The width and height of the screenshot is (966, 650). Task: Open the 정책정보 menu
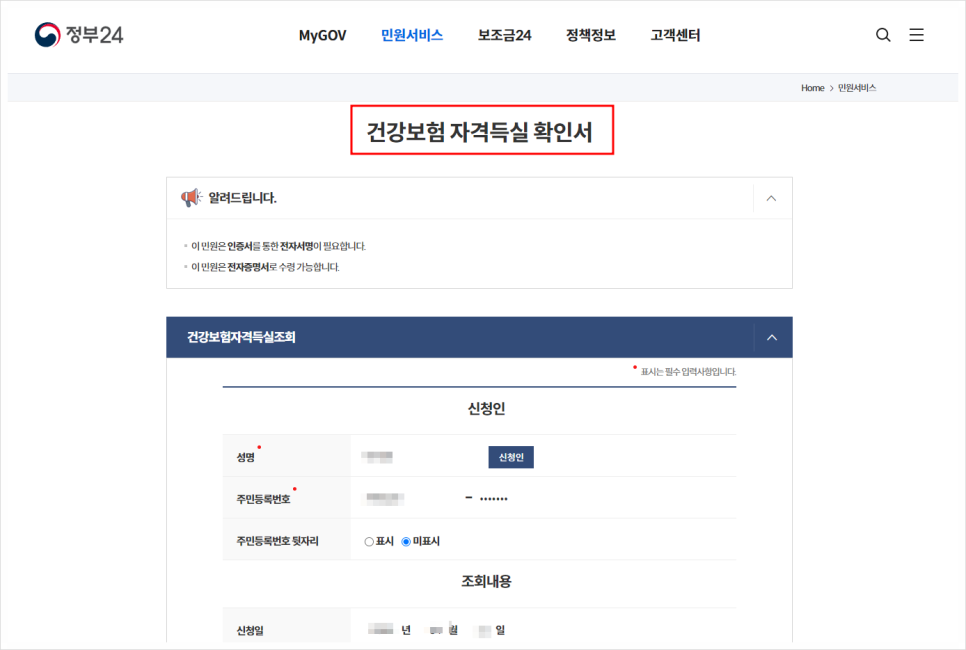pos(589,35)
